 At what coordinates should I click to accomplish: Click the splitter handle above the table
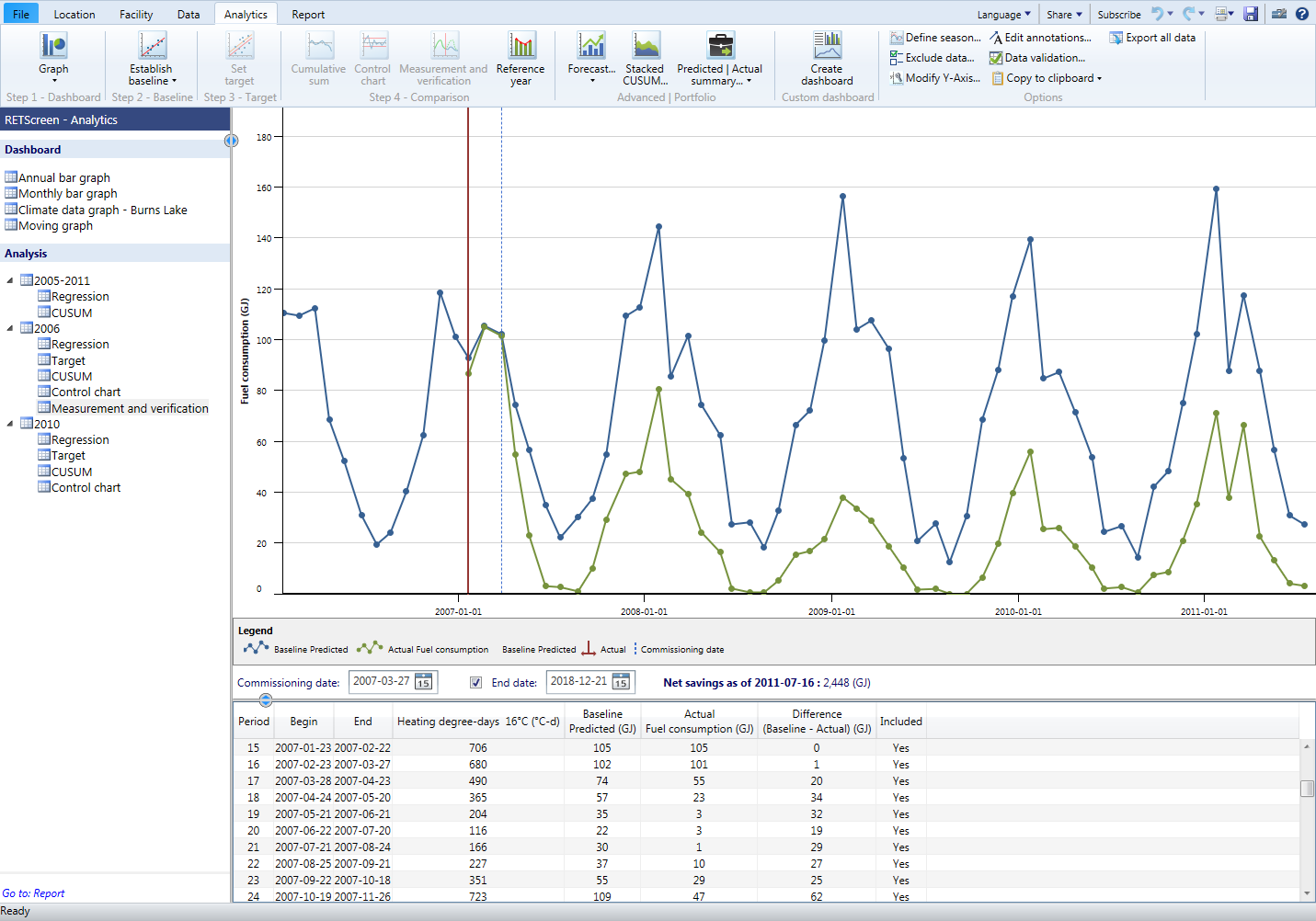(x=266, y=700)
